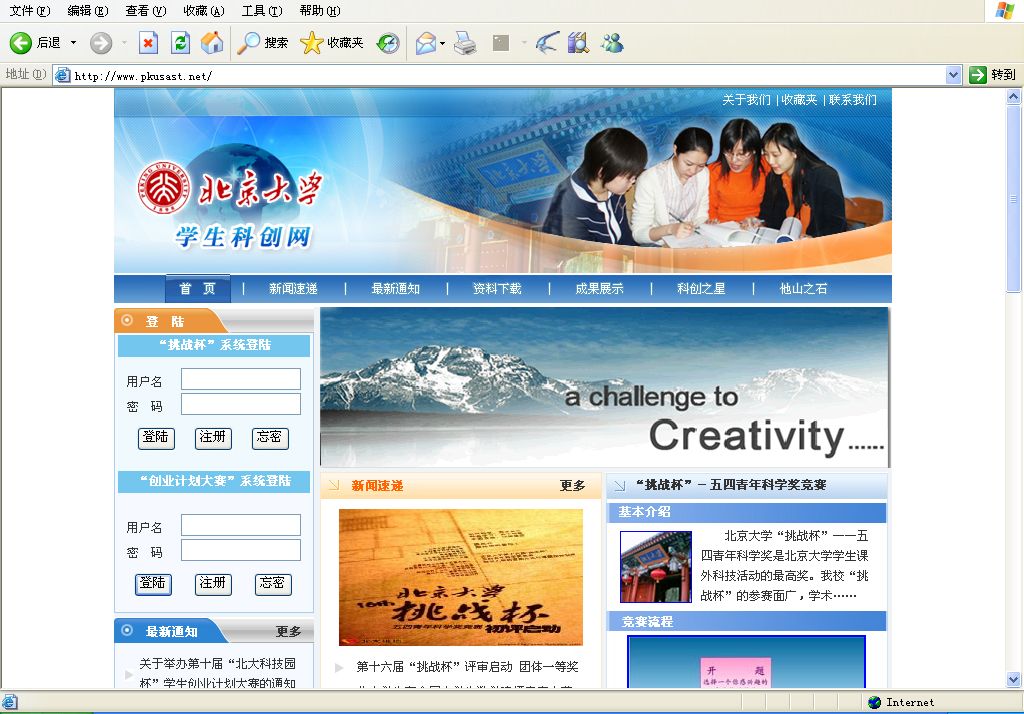This screenshot has width=1024, height=714.
Task: Open the Research books icon in the toolbar
Action: (x=578, y=43)
